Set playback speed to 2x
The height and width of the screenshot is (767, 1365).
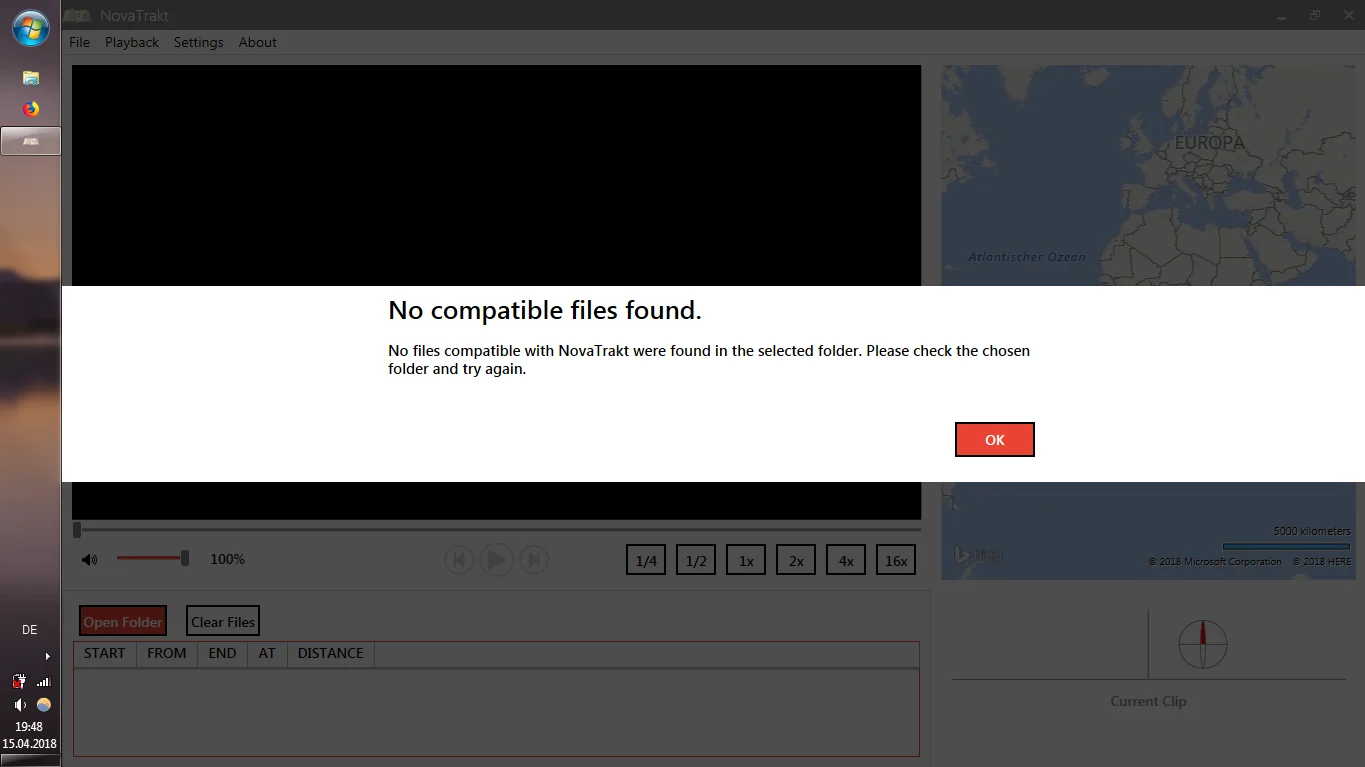(796, 560)
